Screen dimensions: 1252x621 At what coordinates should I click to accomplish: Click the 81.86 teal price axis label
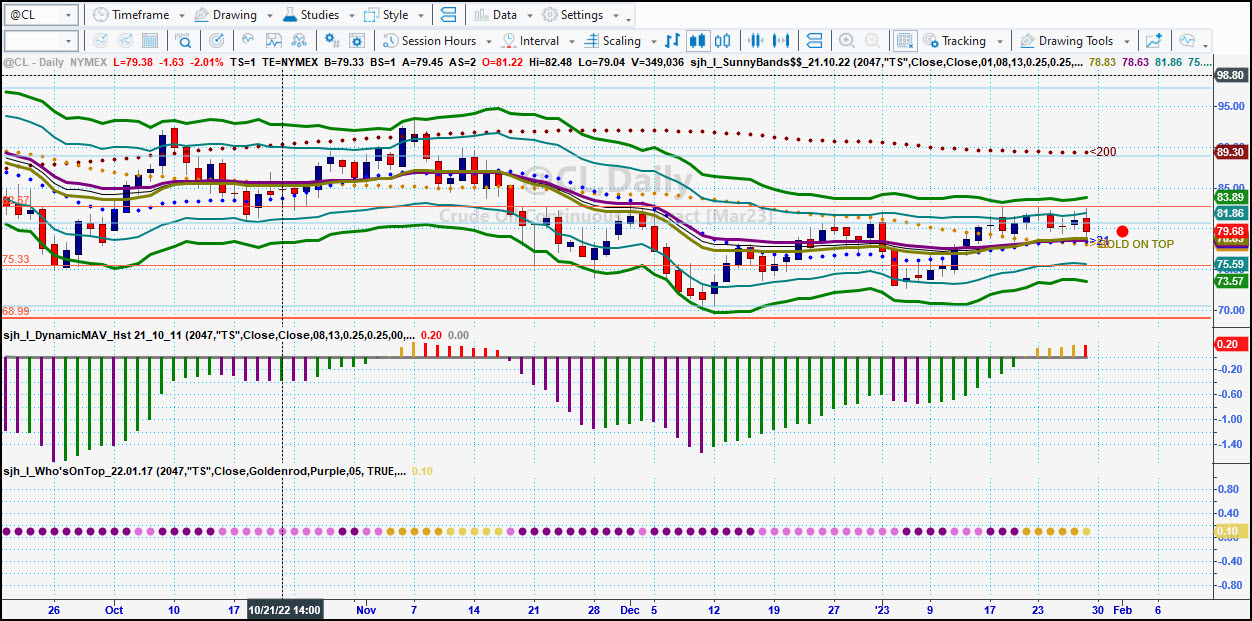(x=1230, y=213)
